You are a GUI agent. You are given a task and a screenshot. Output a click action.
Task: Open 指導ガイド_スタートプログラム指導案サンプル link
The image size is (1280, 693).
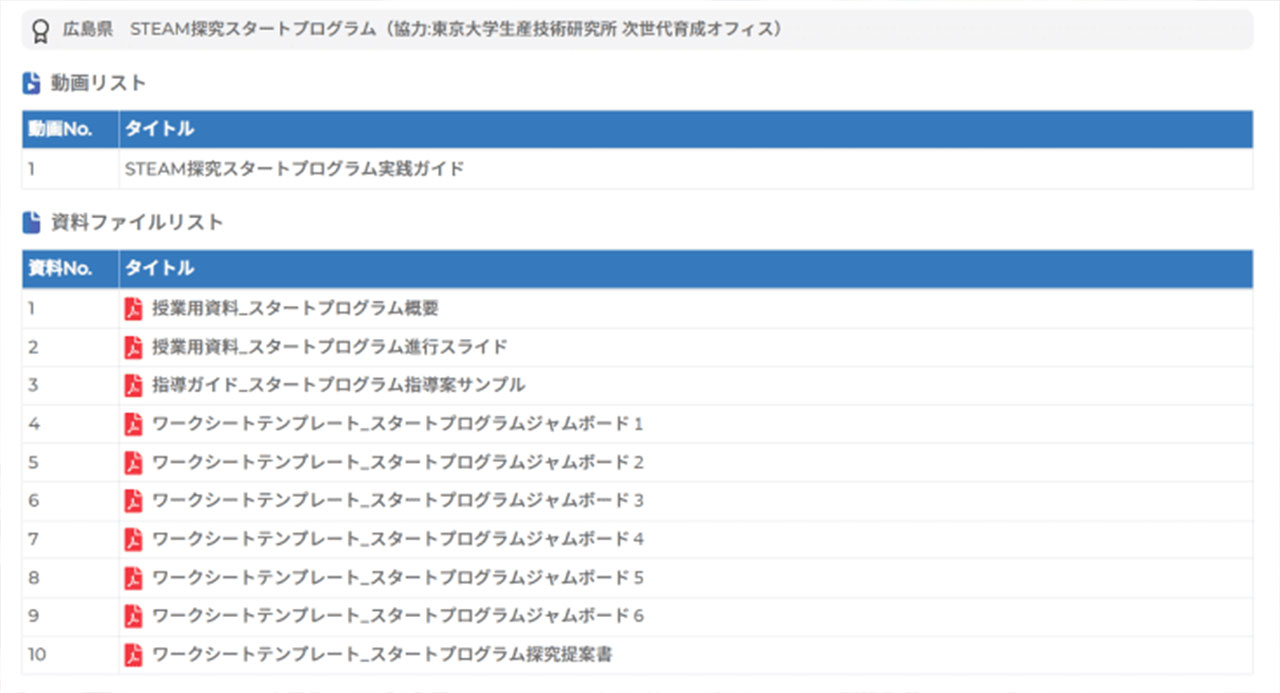tap(338, 385)
